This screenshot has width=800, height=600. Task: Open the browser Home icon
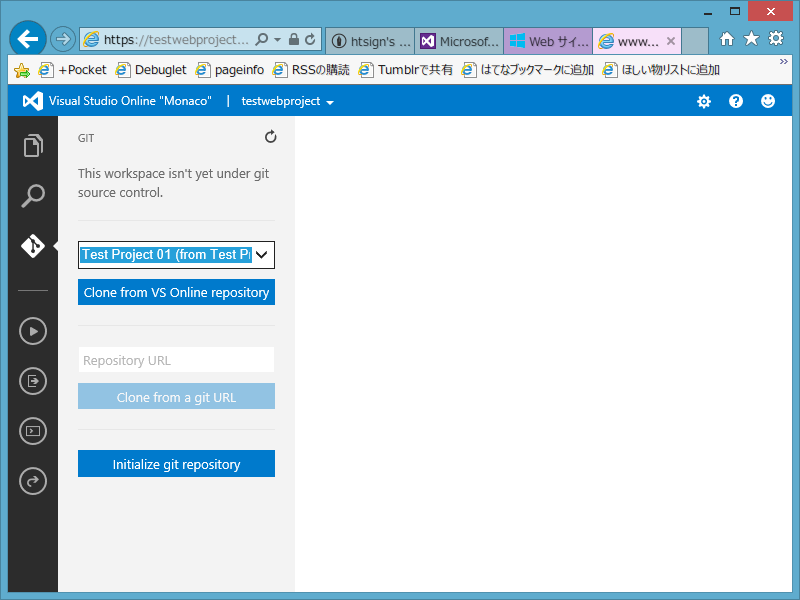click(x=727, y=38)
